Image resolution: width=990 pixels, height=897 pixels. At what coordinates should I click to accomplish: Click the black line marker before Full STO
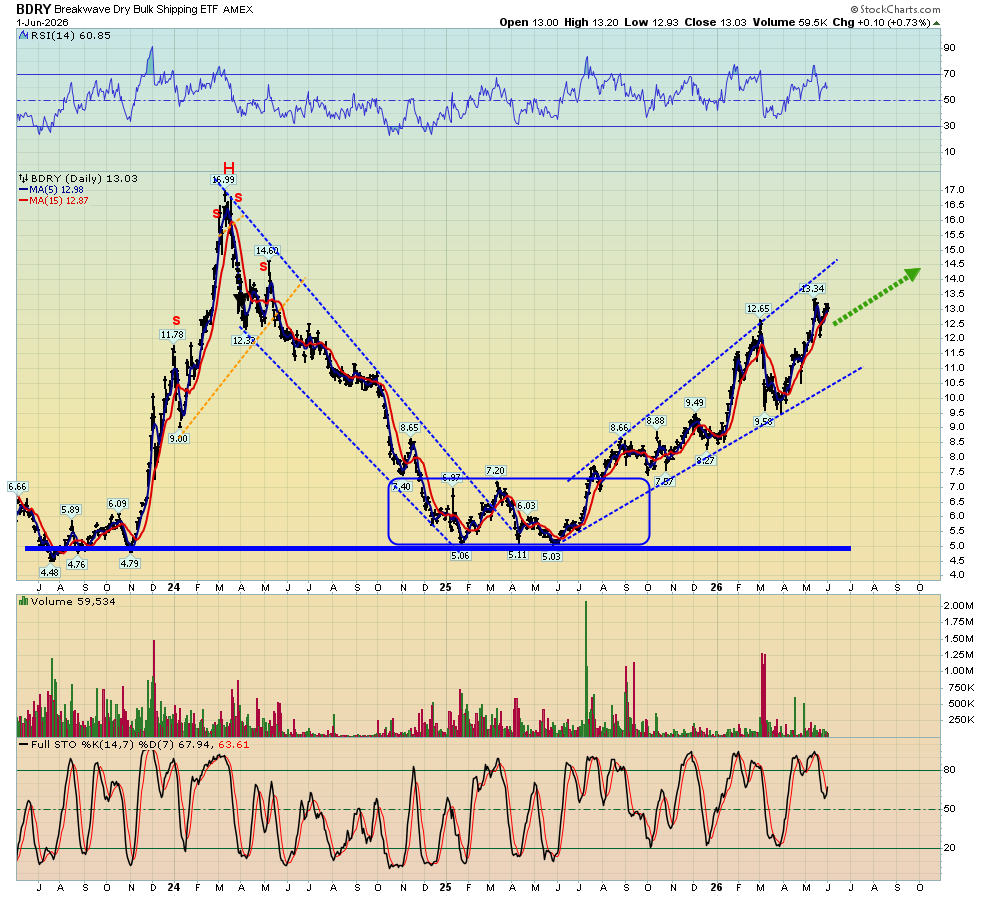(23, 745)
